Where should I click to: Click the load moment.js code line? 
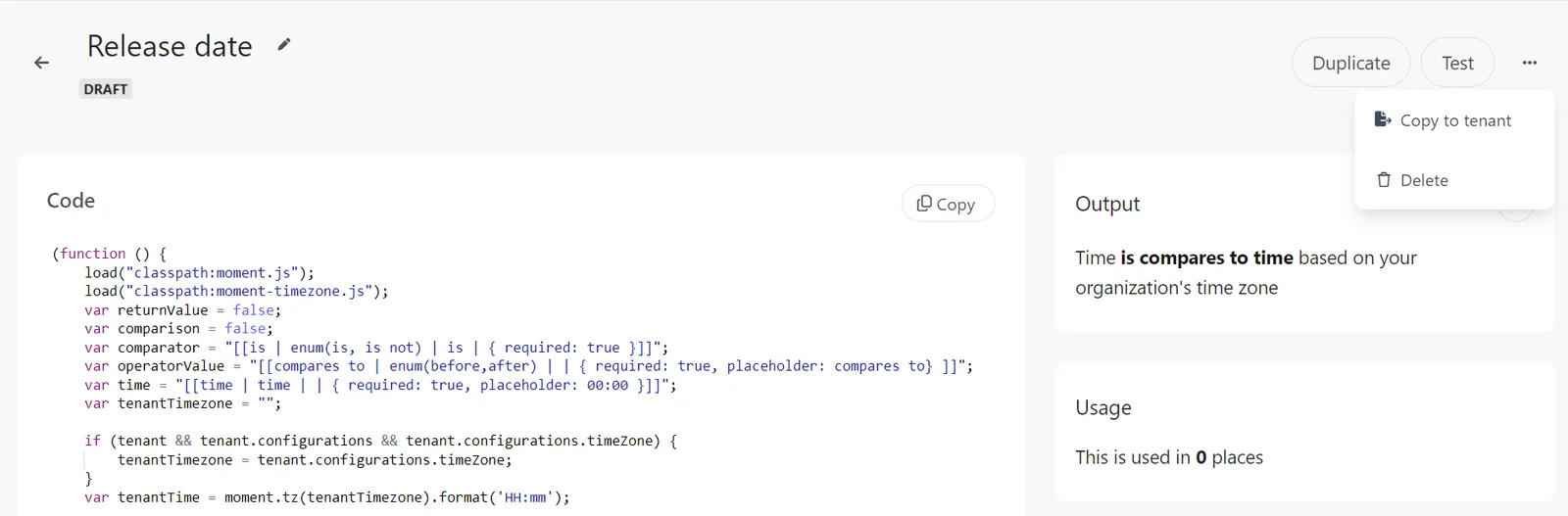click(199, 272)
